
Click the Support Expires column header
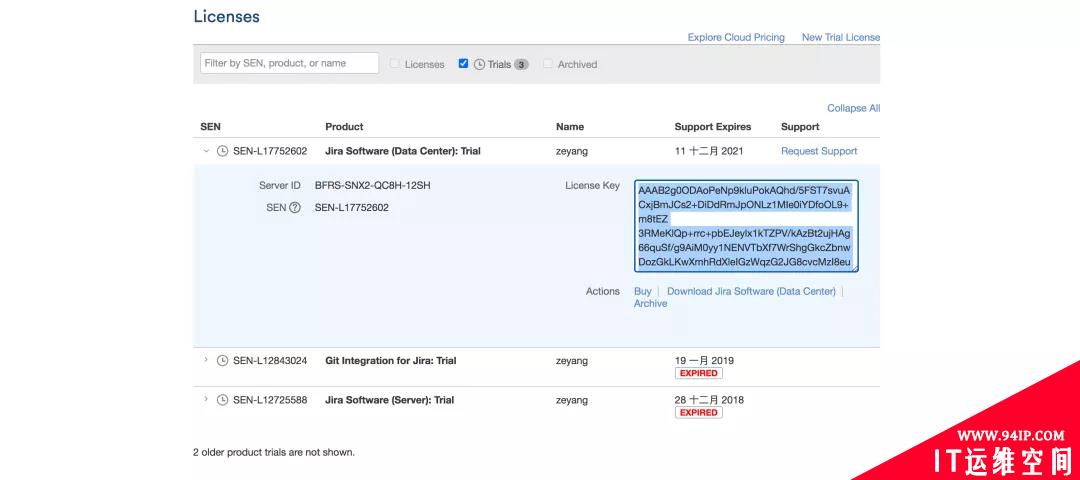pos(713,127)
